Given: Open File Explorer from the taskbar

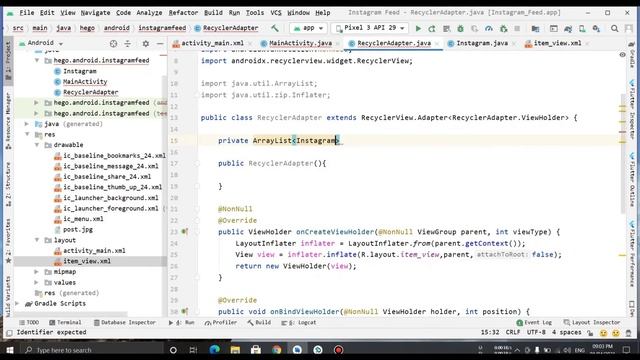Looking at the screenshot, I should click(x=235, y=350).
